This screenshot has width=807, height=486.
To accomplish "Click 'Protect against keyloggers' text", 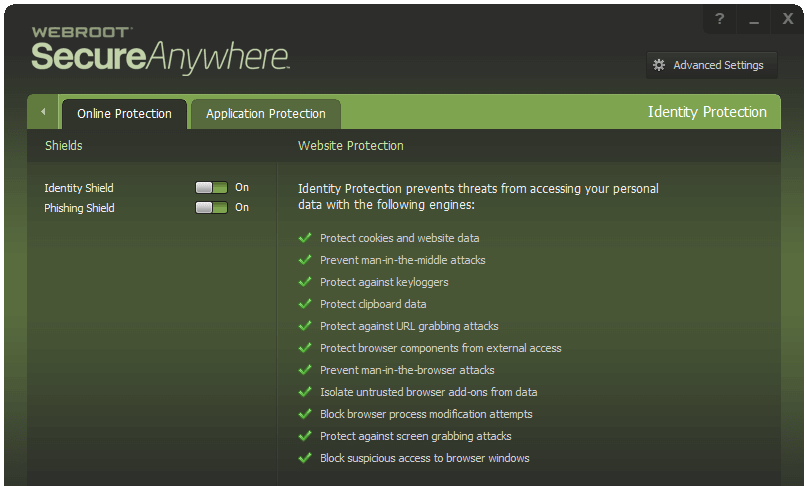I will click(384, 282).
